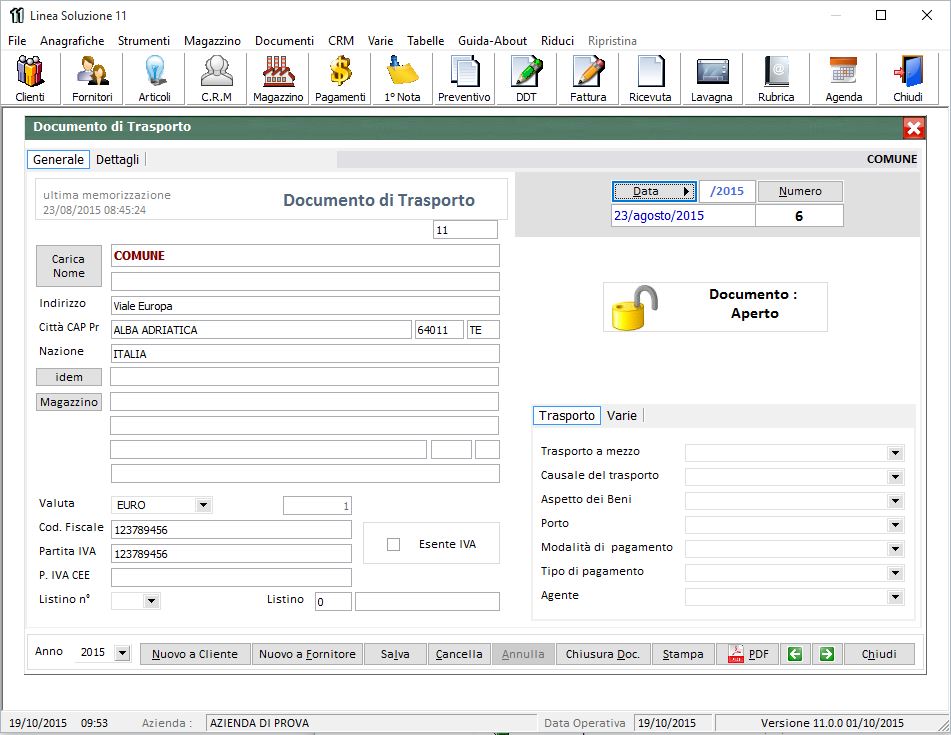Click the Data button with arrow
The height and width of the screenshot is (735, 951).
(x=654, y=191)
